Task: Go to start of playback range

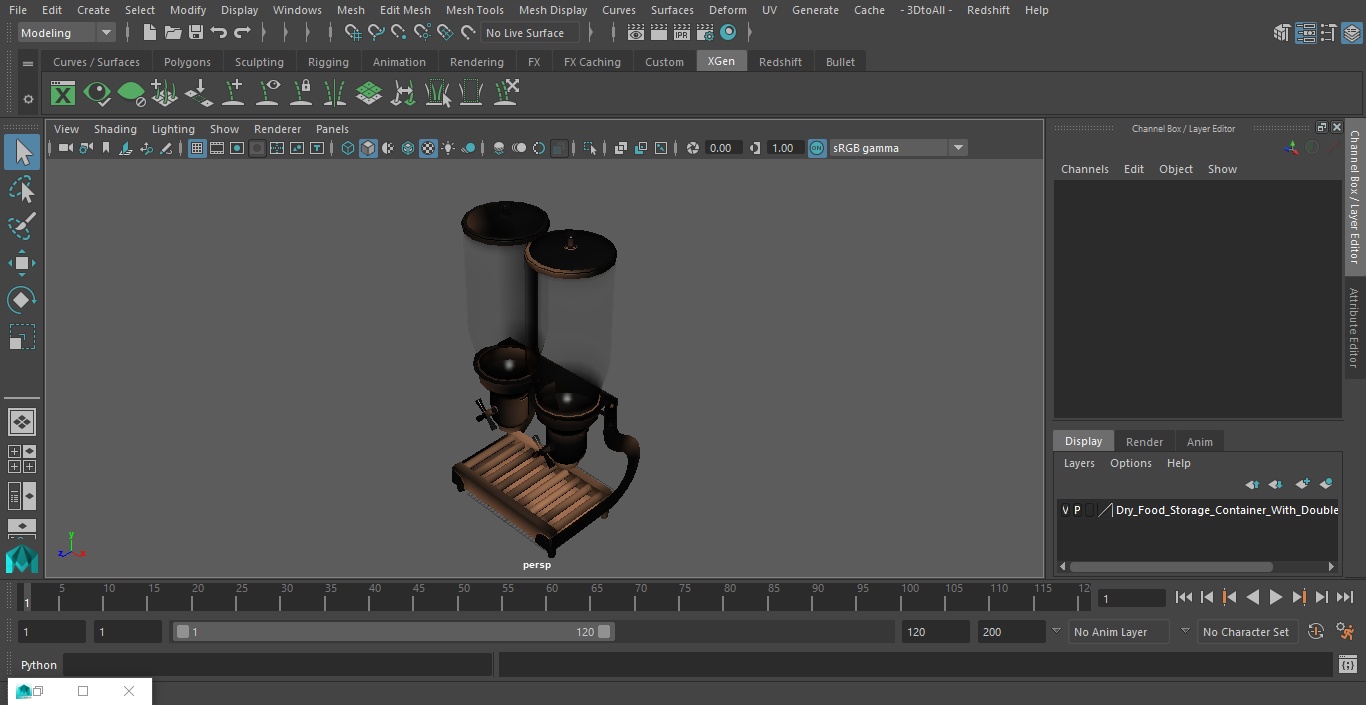Action: click(1183, 597)
